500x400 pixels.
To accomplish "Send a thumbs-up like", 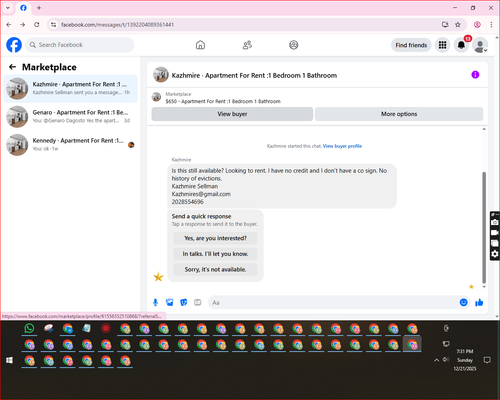I will point(479,302).
